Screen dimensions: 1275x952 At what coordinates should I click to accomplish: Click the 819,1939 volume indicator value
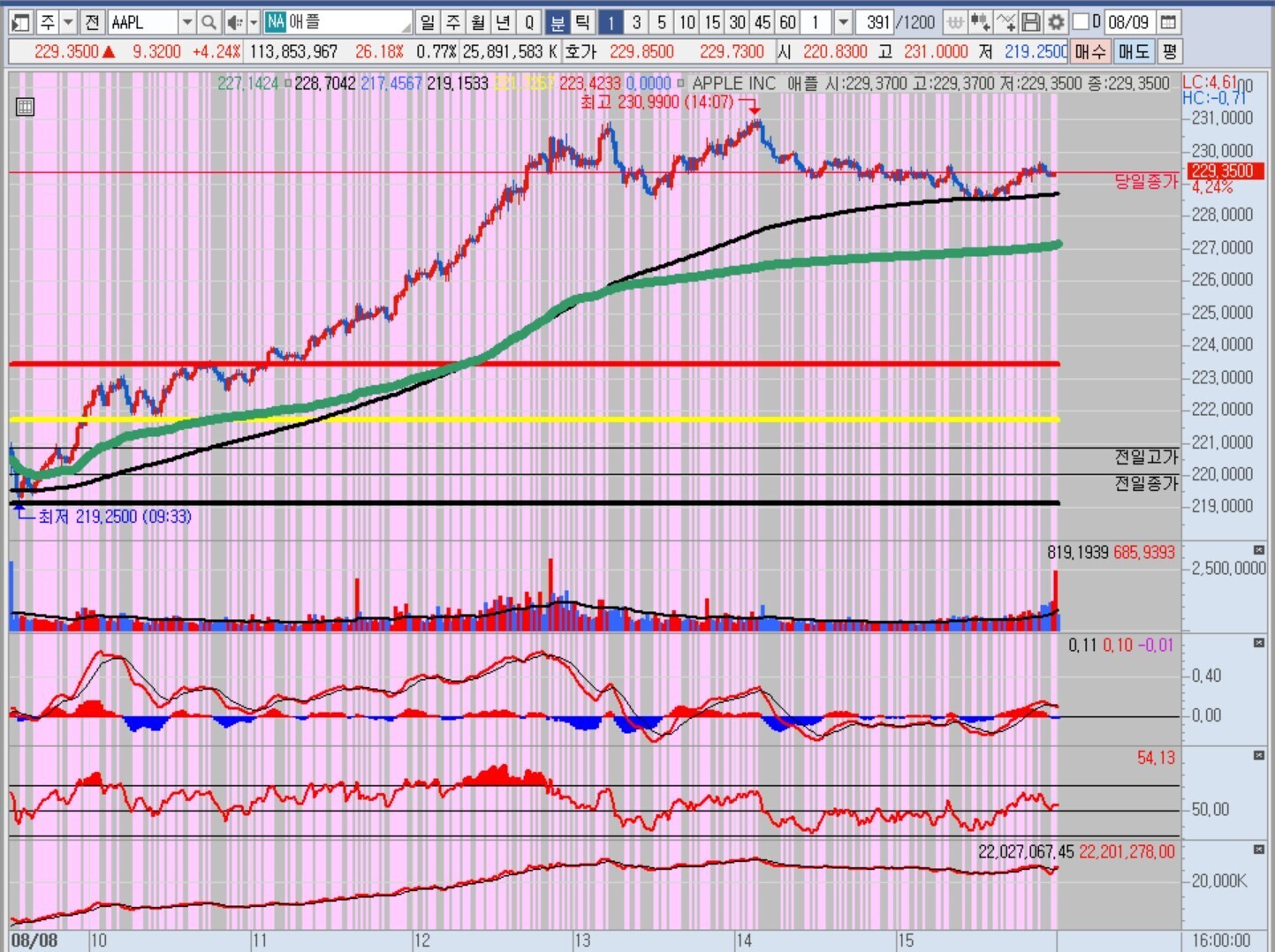pyautogui.click(x=1078, y=553)
